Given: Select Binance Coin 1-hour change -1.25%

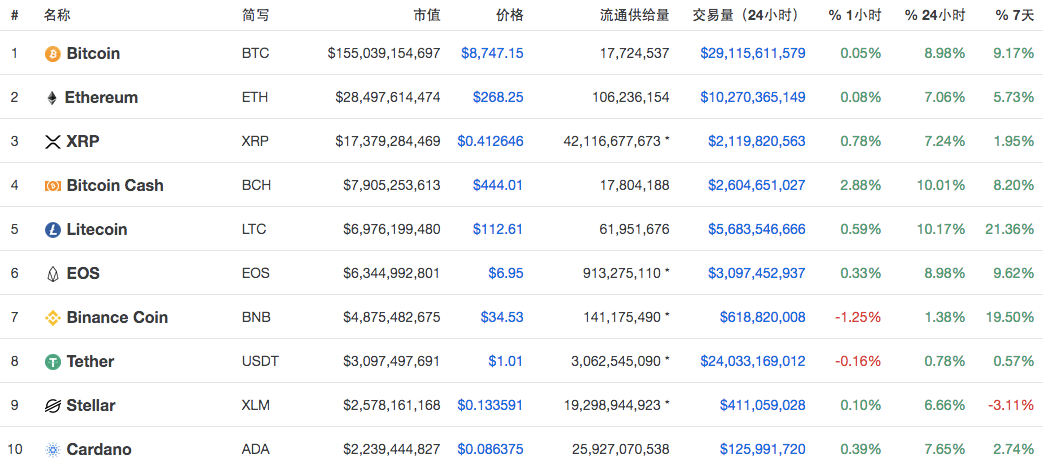Looking at the screenshot, I should [x=858, y=317].
